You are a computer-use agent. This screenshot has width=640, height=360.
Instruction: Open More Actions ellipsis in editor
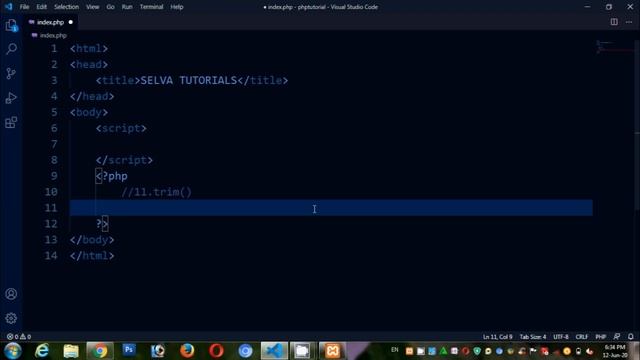click(x=629, y=22)
